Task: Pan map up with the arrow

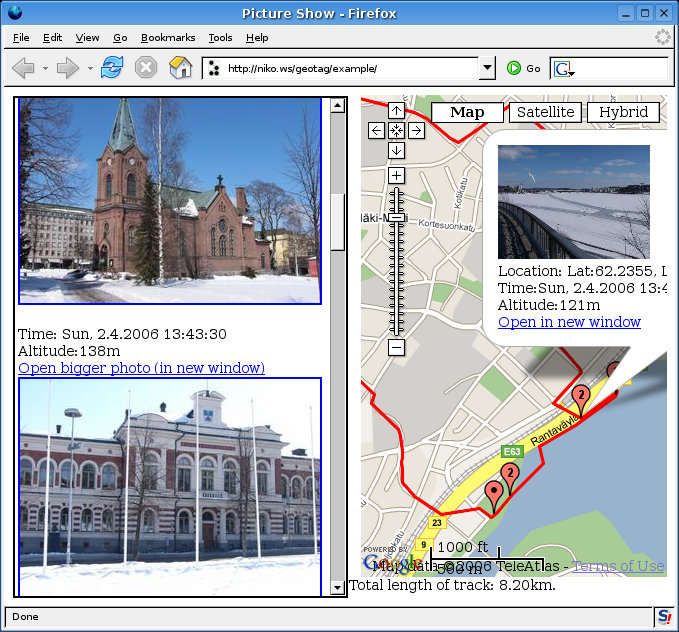Action: [396, 111]
